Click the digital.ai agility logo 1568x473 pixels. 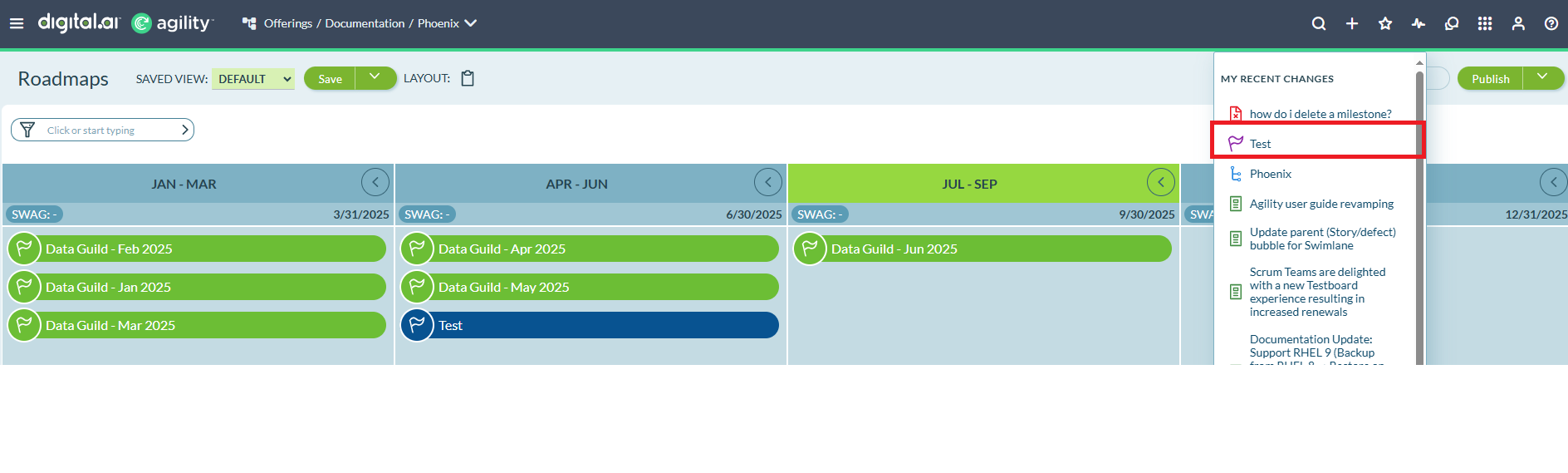(x=125, y=22)
